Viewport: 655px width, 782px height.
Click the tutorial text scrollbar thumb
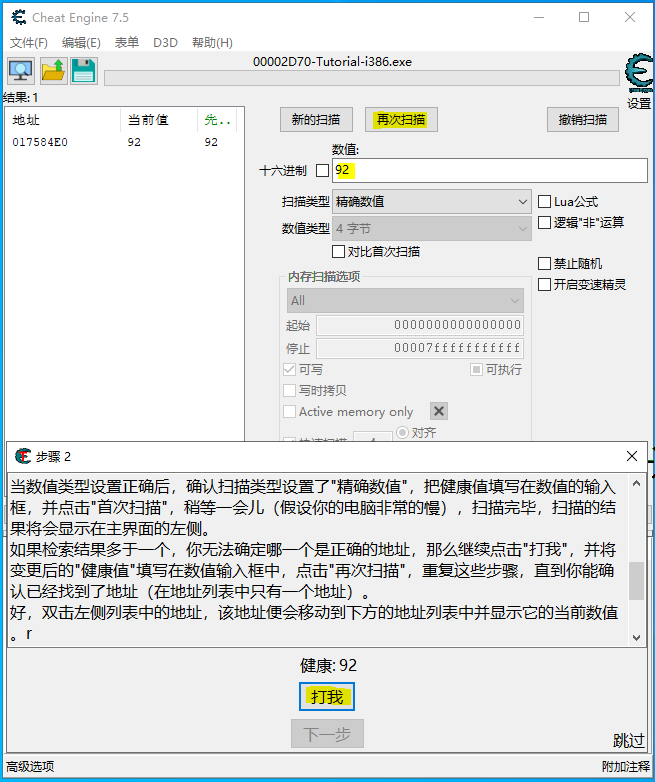(x=636, y=581)
